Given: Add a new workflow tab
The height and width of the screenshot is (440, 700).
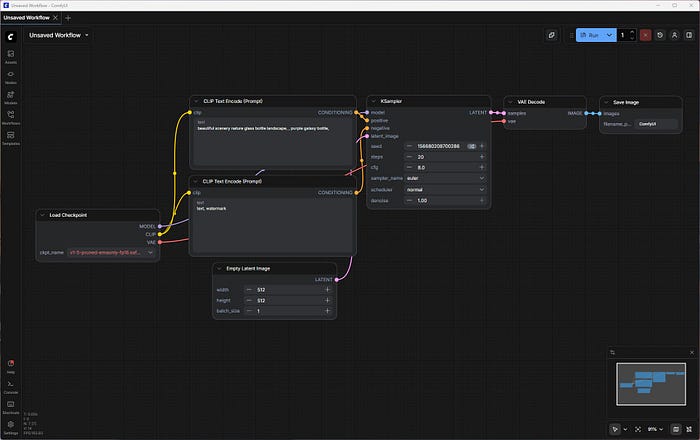Looking at the screenshot, I should point(68,18).
